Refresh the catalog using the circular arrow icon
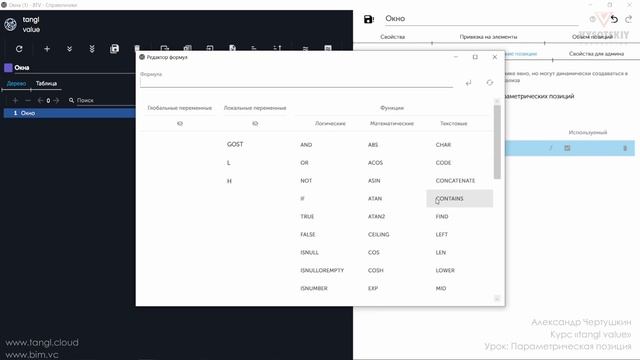640x360 pixels. pyautogui.click(x=19, y=49)
